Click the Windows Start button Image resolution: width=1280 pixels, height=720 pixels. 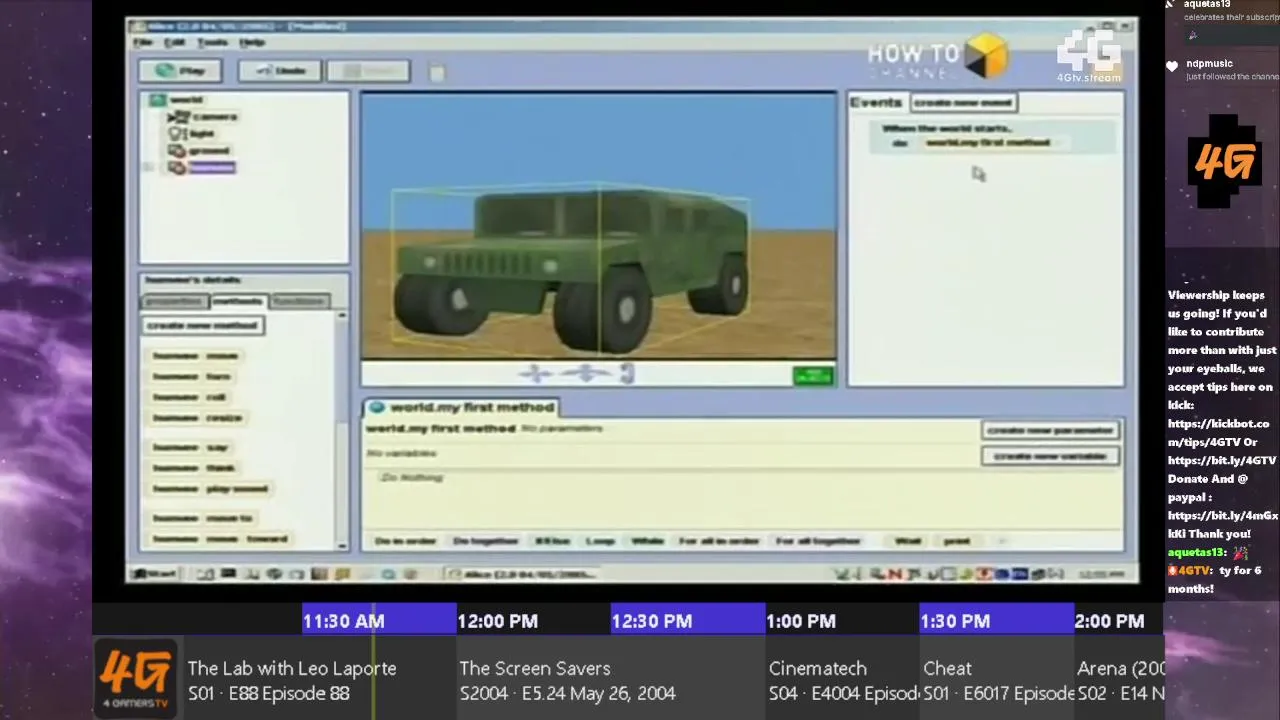(155, 574)
